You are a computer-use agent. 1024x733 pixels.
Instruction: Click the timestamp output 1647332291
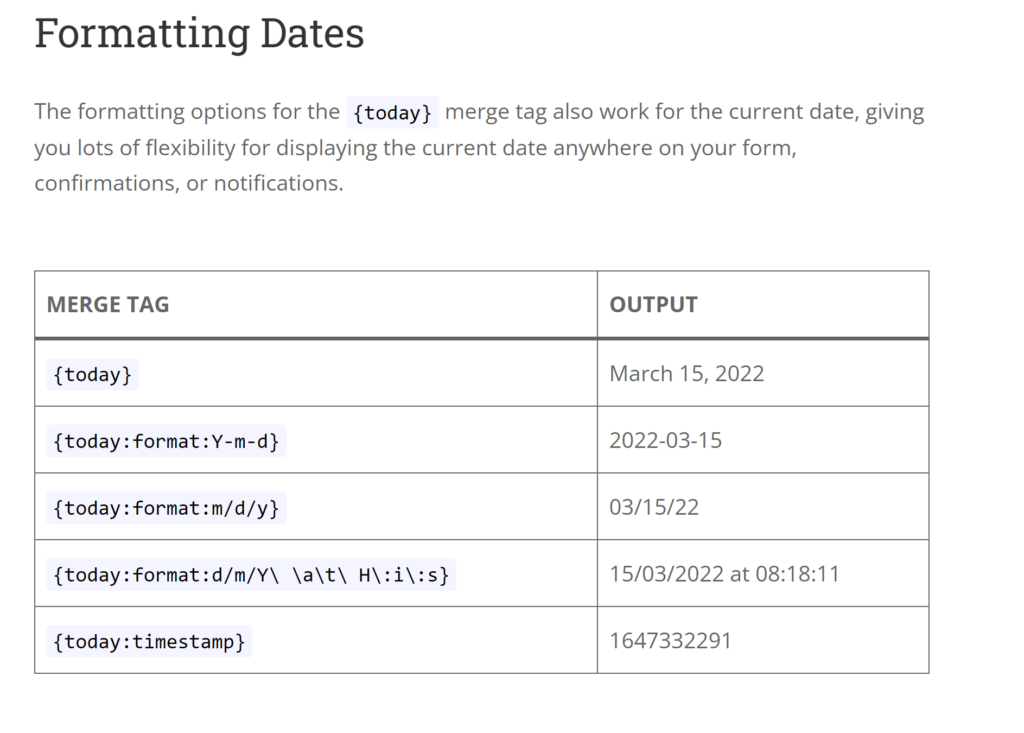point(670,641)
